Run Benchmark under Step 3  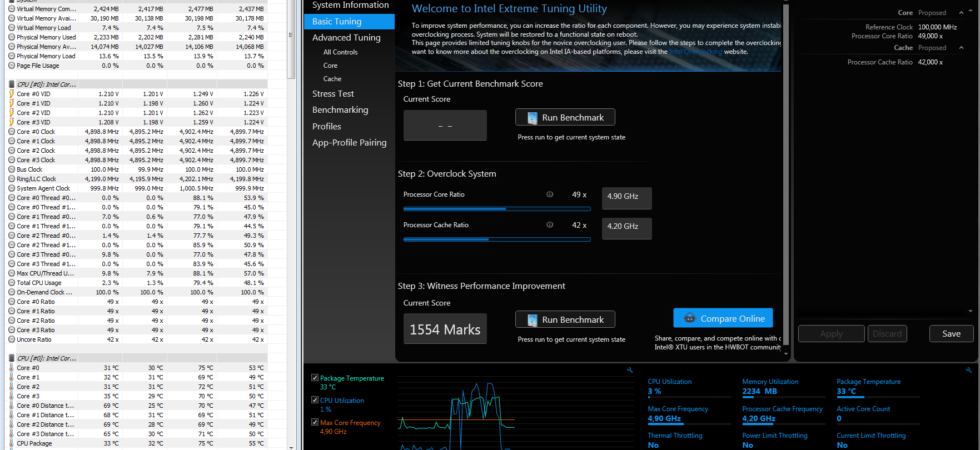click(565, 319)
